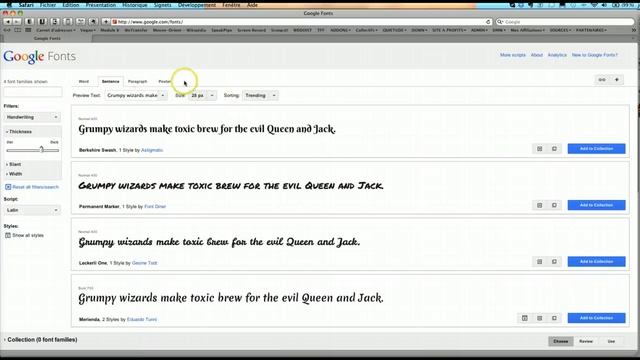Switch to the Poster preview tab
Viewport: 640px width, 360px height.
tap(164, 81)
